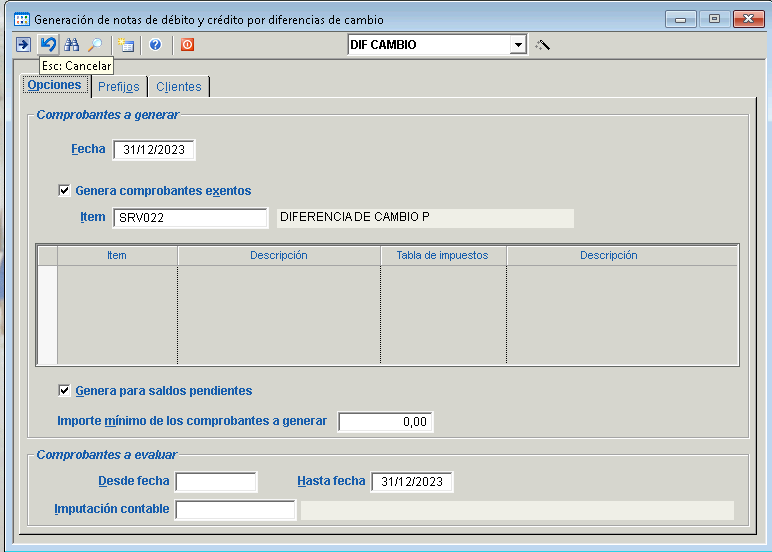
Task: Focus the Importe mínimo amount field
Action: pos(385,422)
